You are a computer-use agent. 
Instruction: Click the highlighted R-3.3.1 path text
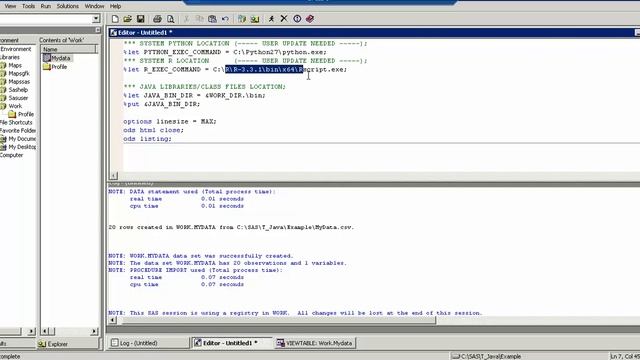(x=264, y=69)
